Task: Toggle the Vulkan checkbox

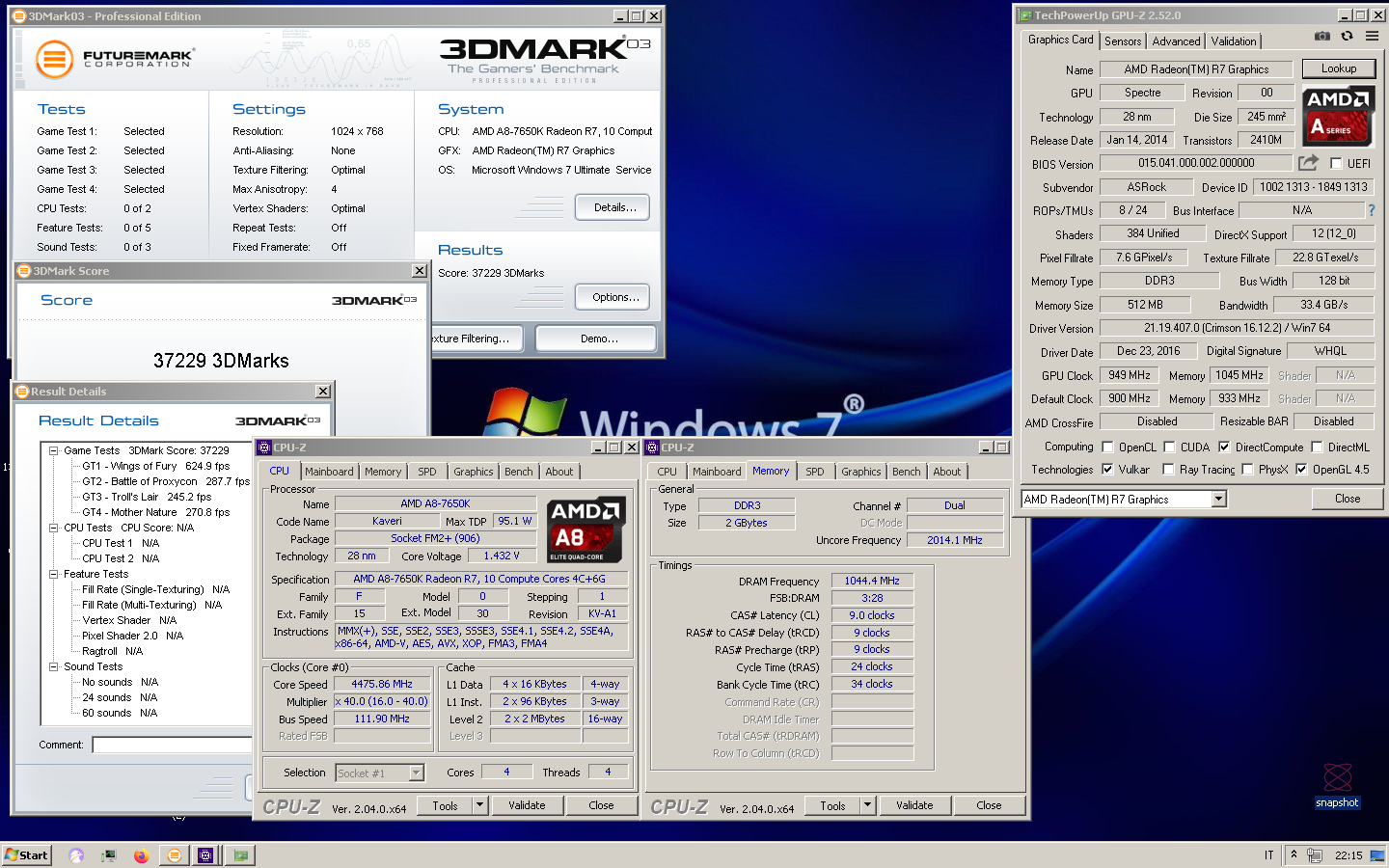Action: 1107,470
